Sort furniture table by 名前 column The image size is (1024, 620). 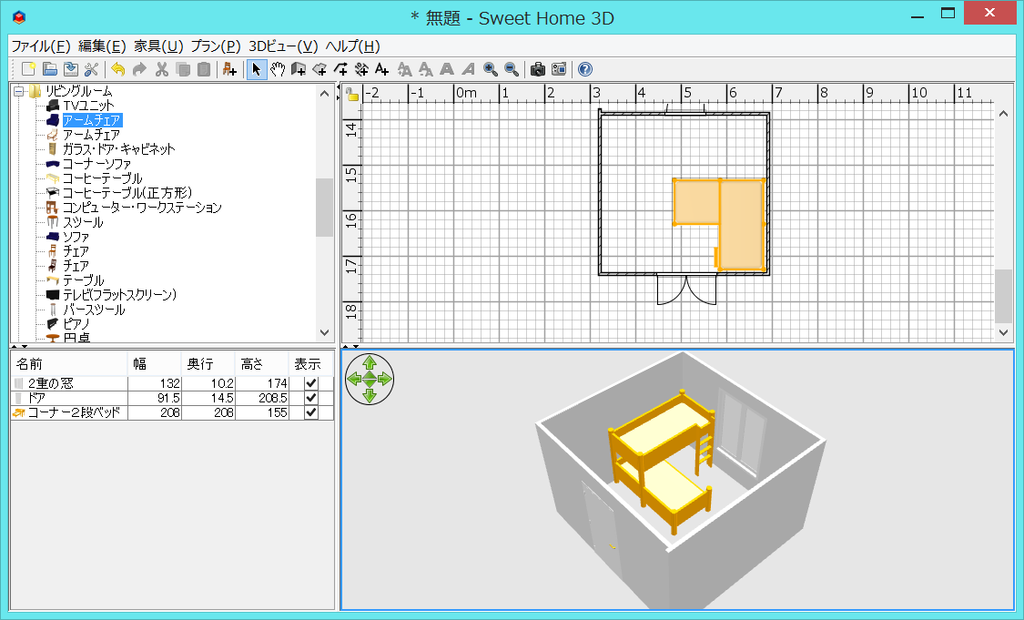[69, 364]
